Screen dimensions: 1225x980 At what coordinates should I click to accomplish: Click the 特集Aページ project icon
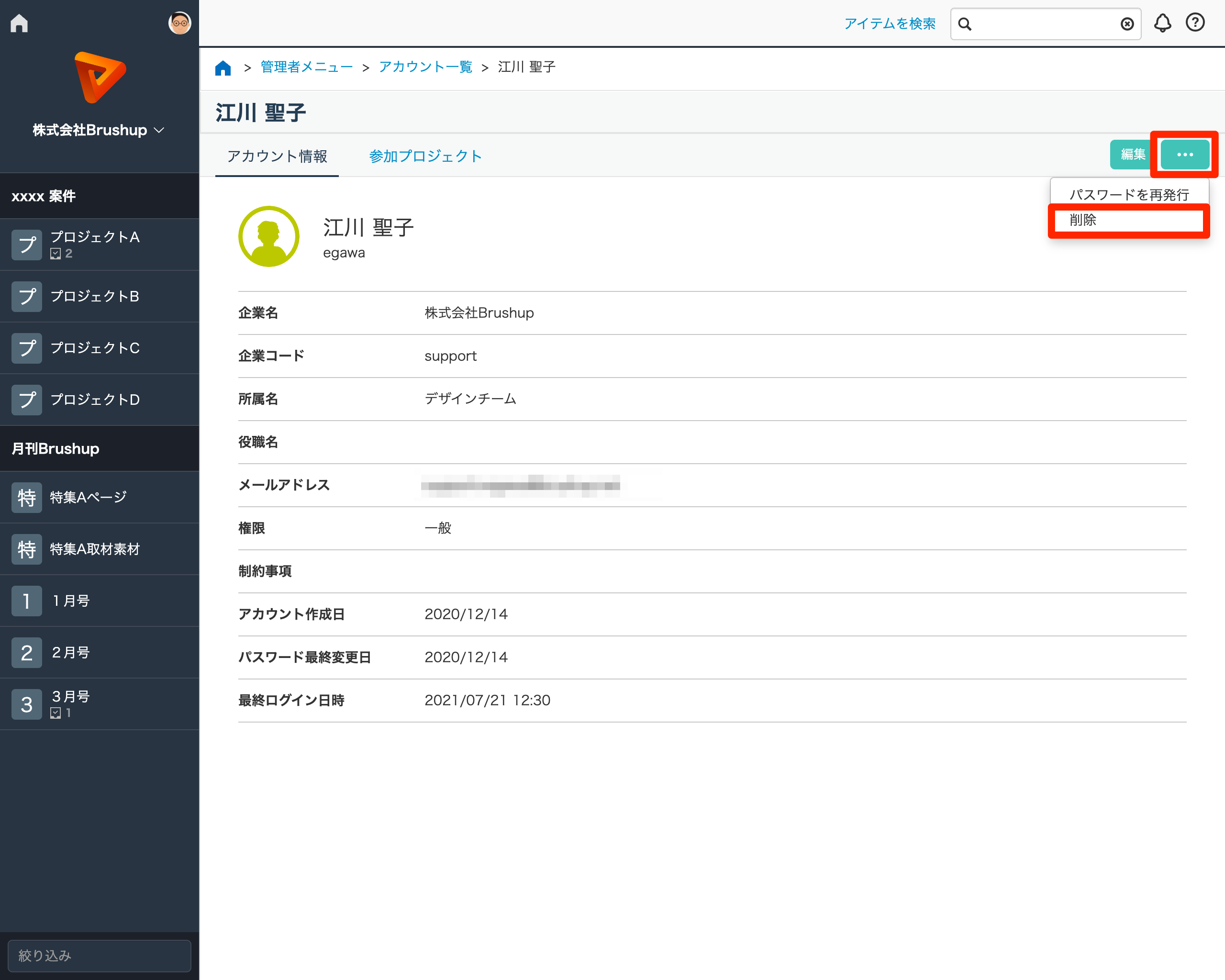(x=27, y=498)
